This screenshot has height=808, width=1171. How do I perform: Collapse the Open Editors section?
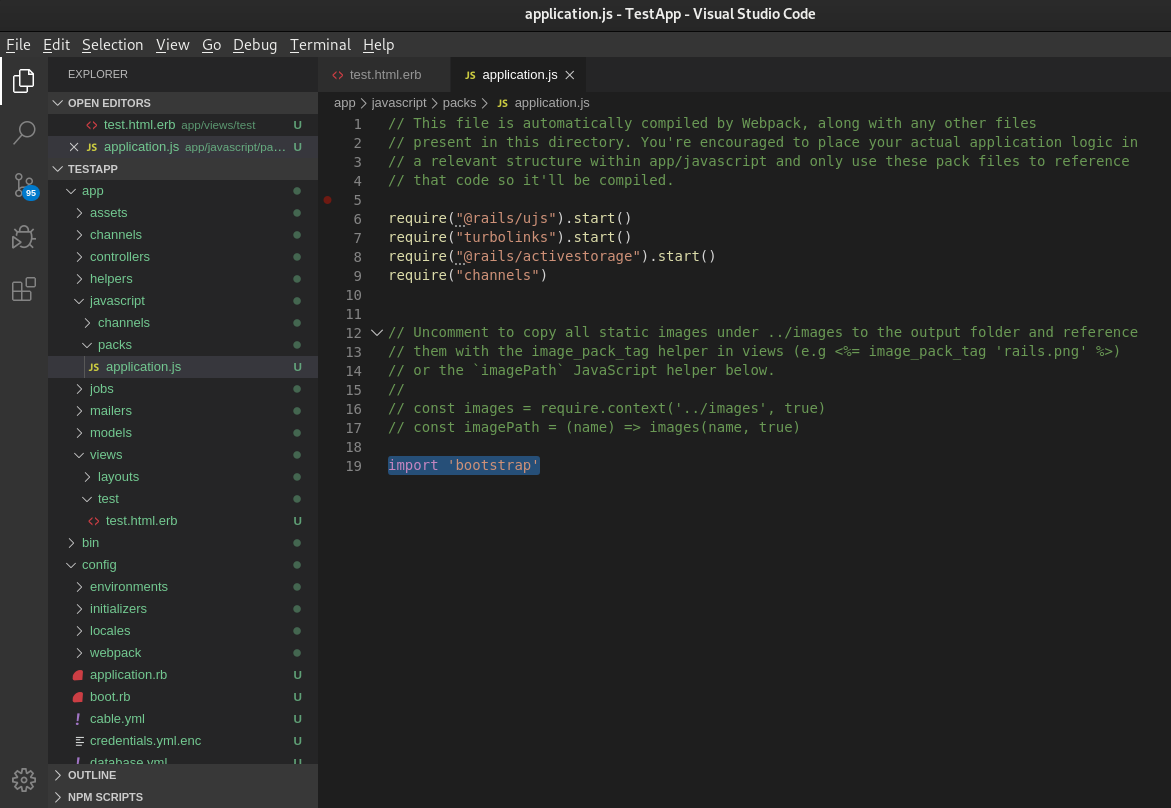[x=109, y=103]
